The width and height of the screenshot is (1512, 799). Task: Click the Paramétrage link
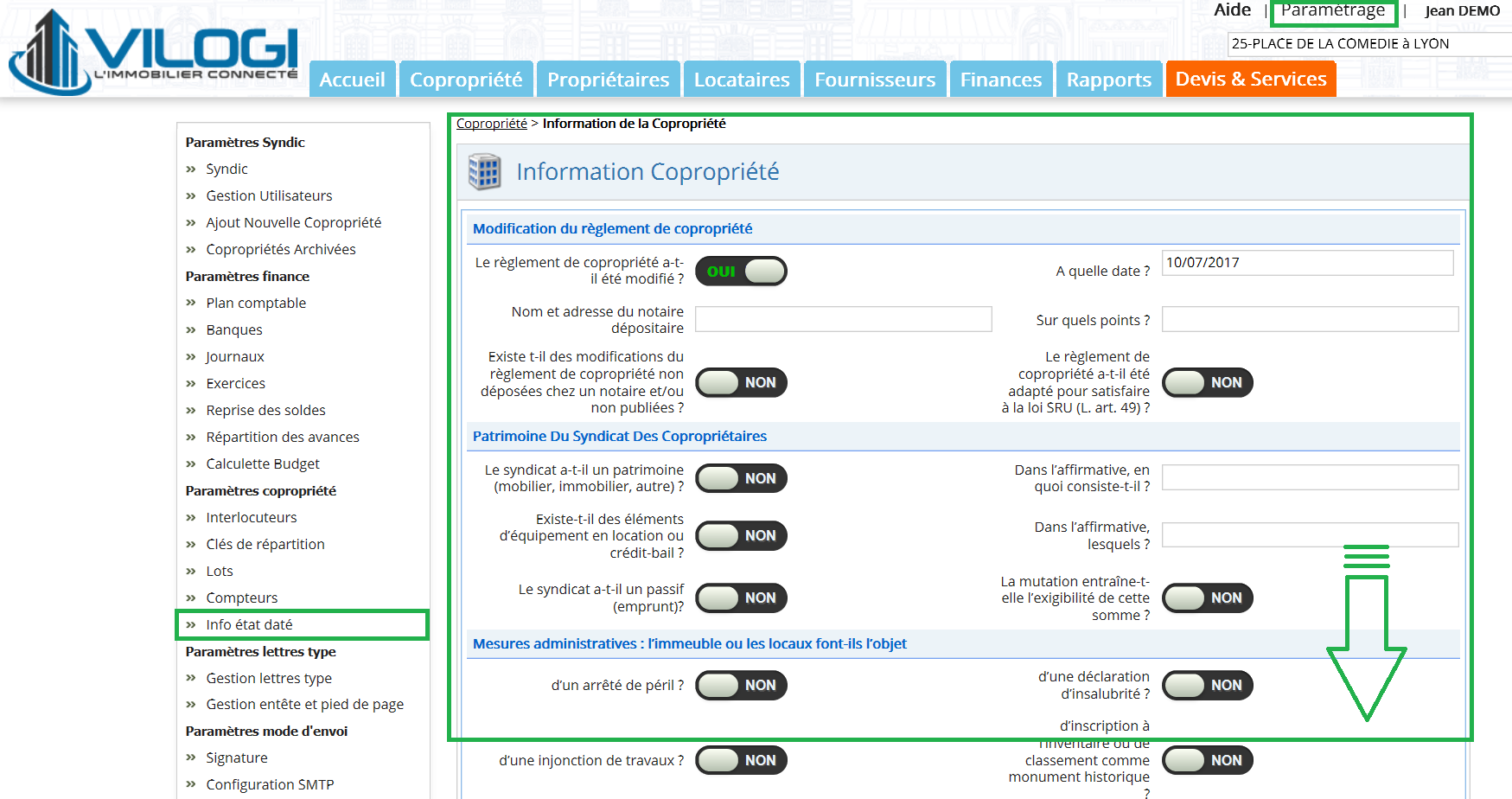1333,10
